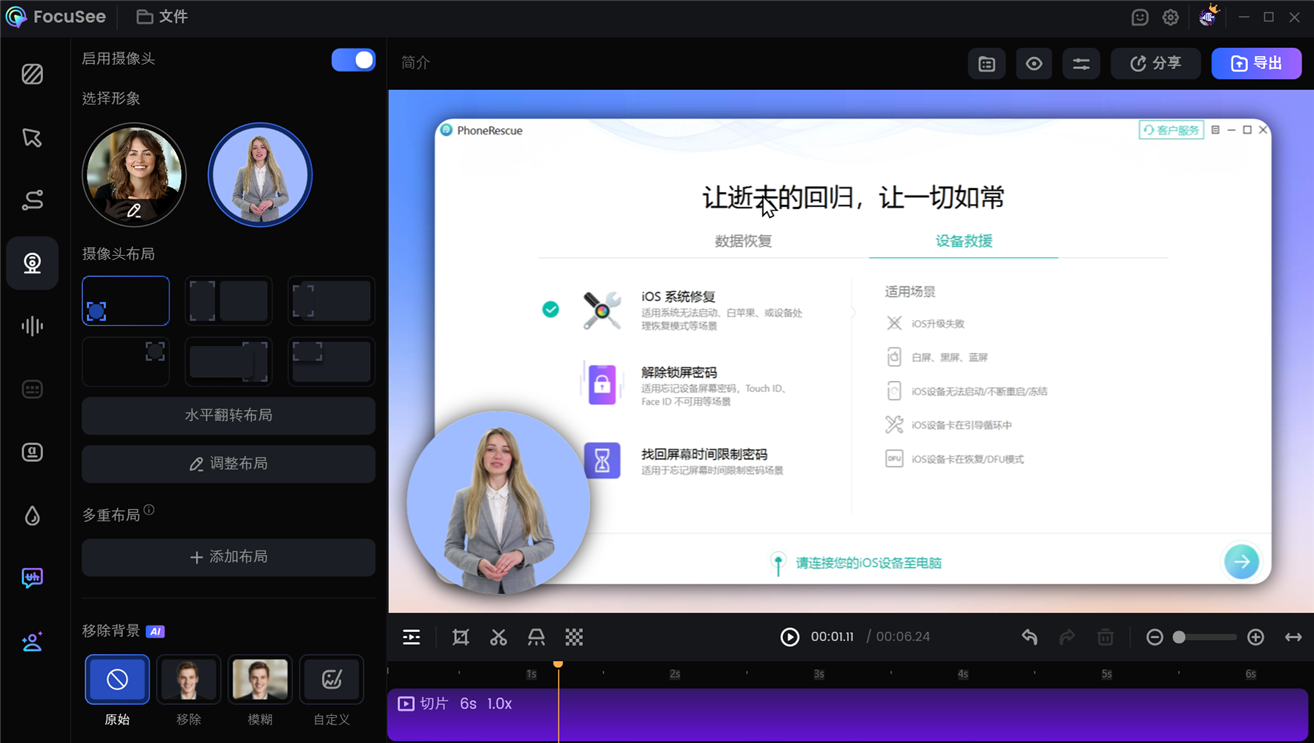Open the audio waveform settings in sidebar
Viewport: 1314px width, 743px height.
pyautogui.click(x=32, y=326)
